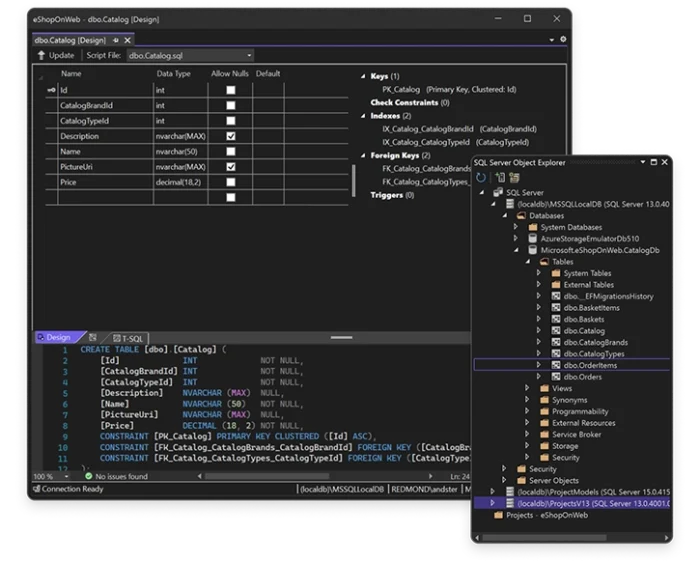The width and height of the screenshot is (700, 563).
Task: Collapse the Foreign Keys section
Action: pos(362,156)
